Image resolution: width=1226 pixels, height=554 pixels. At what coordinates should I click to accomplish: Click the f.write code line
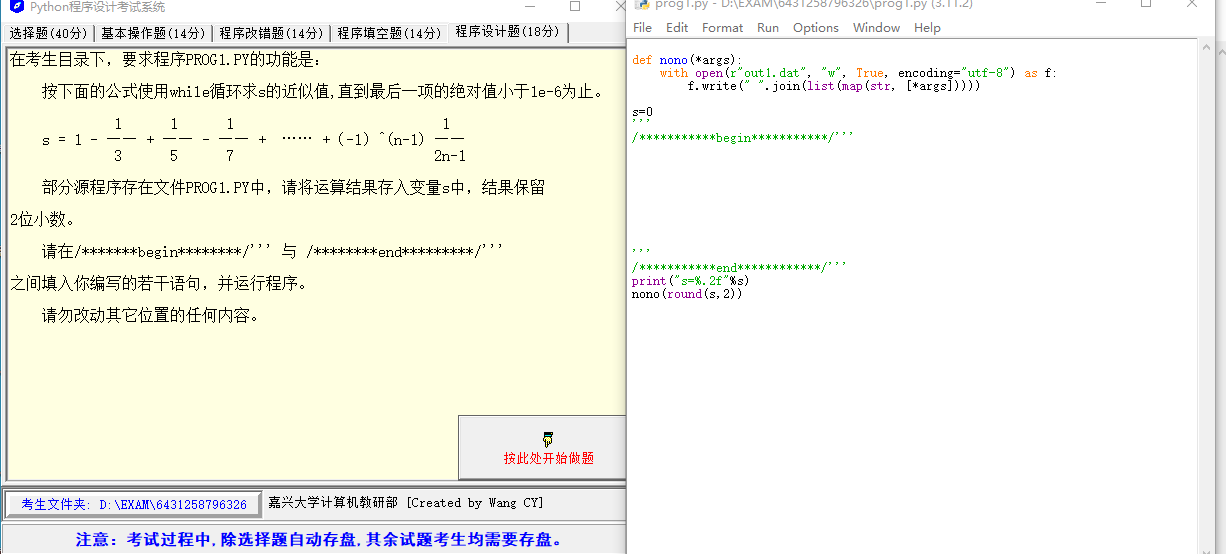833,86
